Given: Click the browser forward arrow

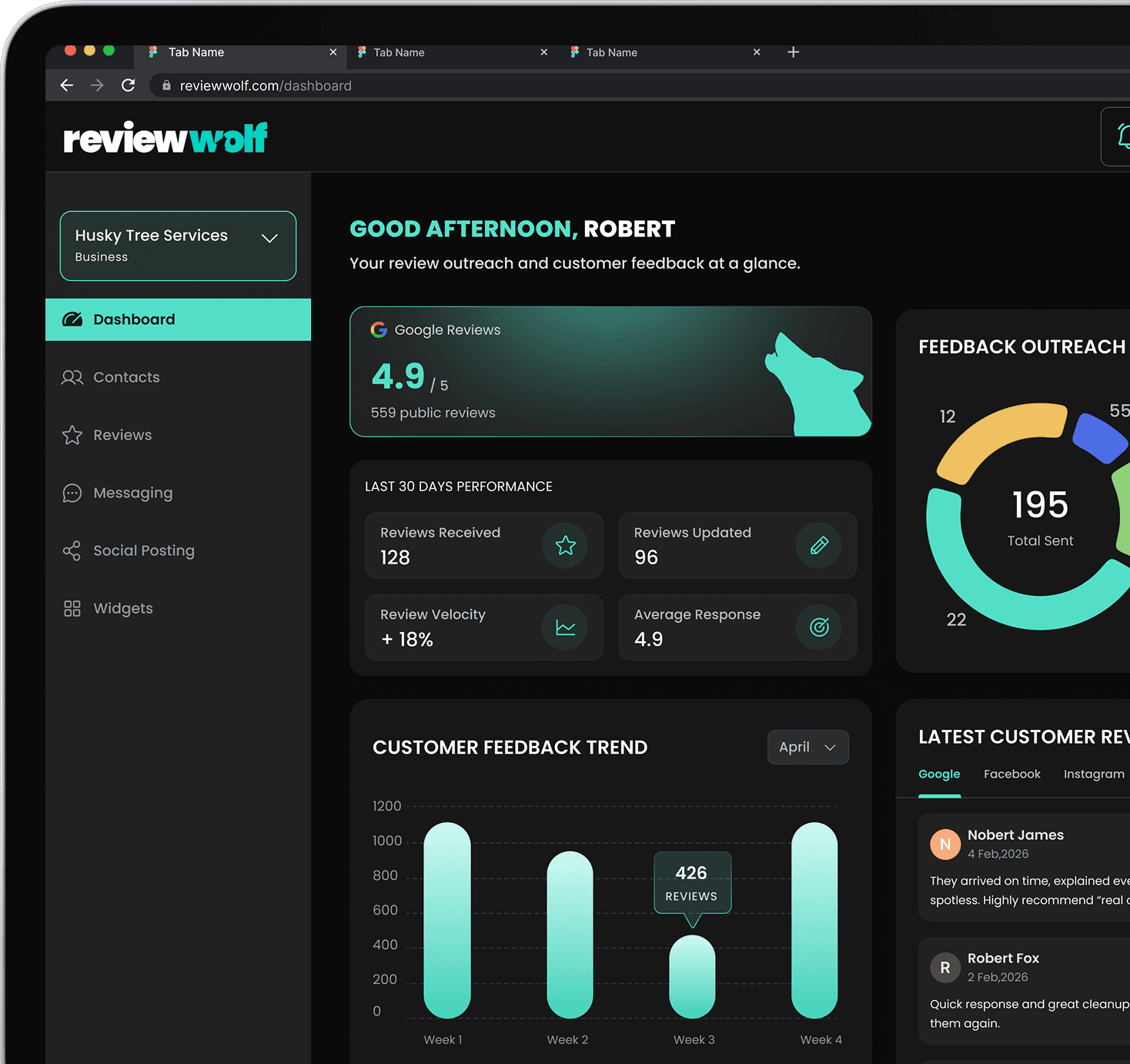Looking at the screenshot, I should pyautogui.click(x=97, y=85).
